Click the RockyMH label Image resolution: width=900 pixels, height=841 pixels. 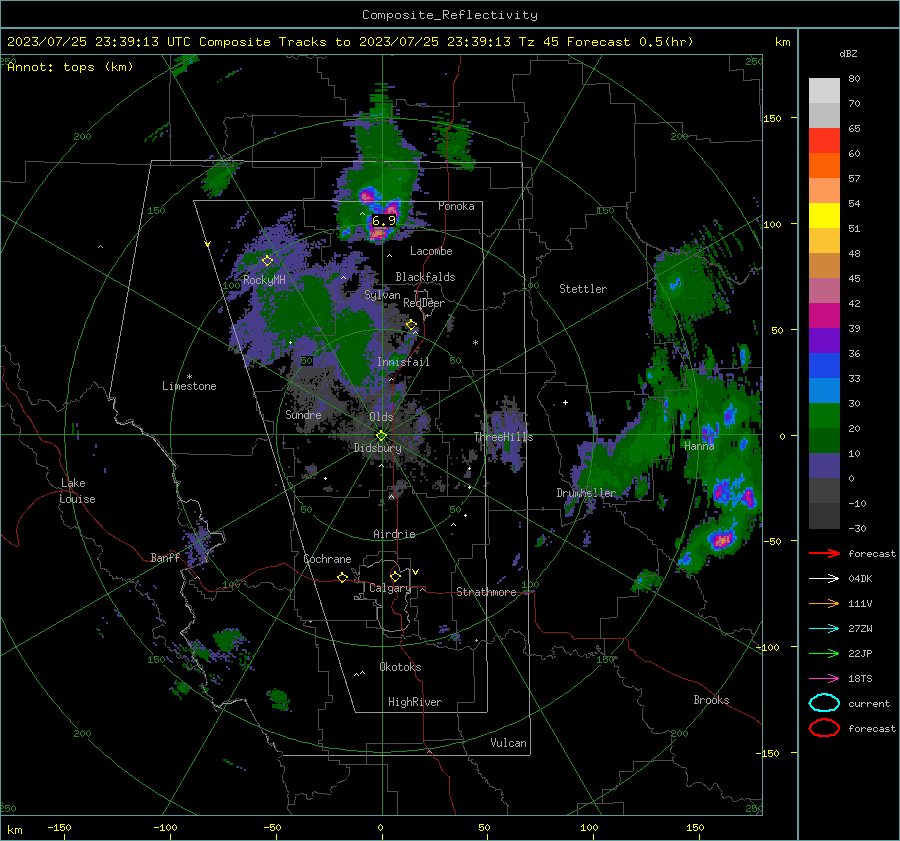click(x=264, y=280)
